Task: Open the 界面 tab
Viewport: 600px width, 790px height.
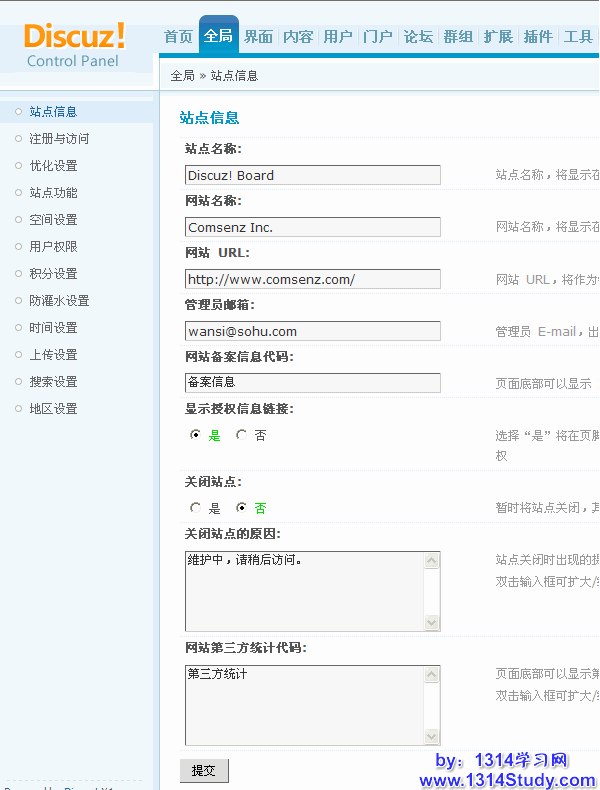Action: pyautogui.click(x=258, y=37)
